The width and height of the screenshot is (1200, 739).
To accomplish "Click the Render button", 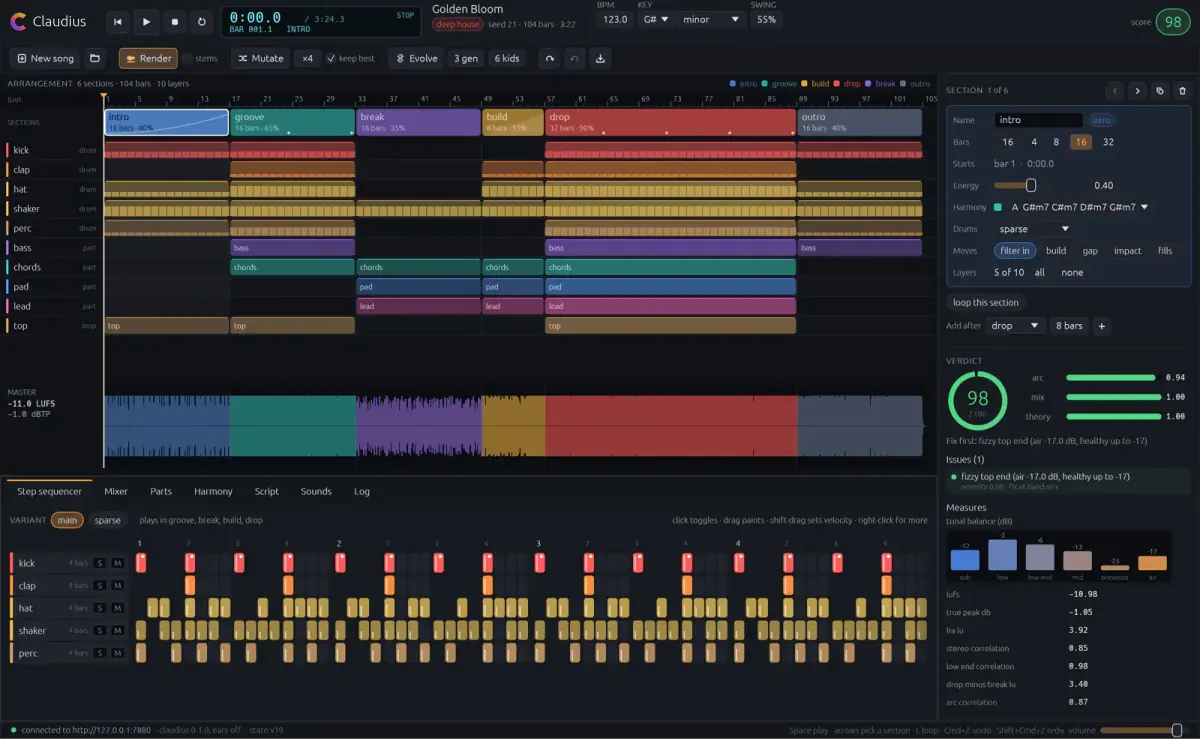I will [148, 58].
